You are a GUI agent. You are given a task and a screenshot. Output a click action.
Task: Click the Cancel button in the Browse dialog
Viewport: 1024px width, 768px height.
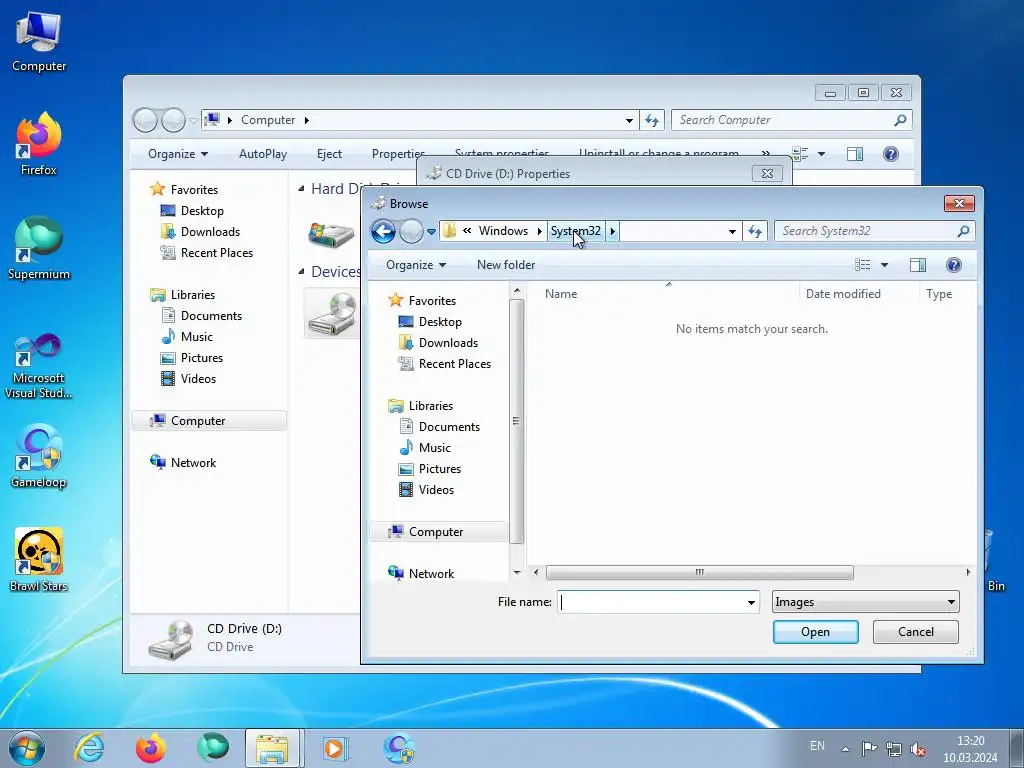[x=916, y=632]
